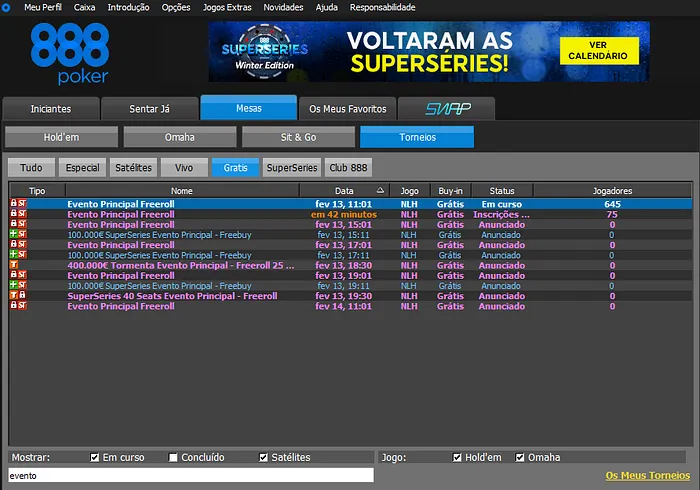This screenshot has width=700, height=490.
Task: Open the Meu Perfil menu
Action: pyautogui.click(x=43, y=7)
